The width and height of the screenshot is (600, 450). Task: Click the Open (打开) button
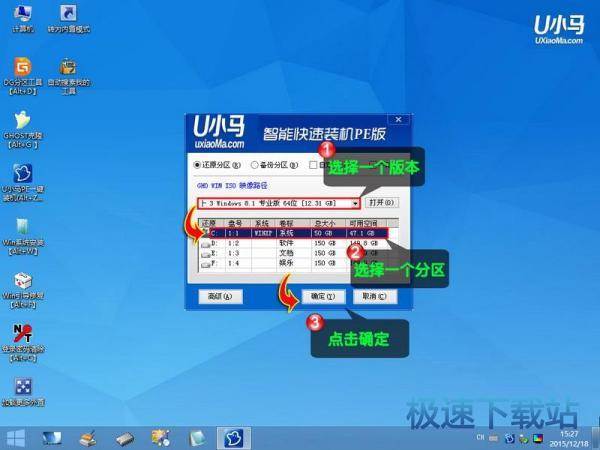[382, 203]
